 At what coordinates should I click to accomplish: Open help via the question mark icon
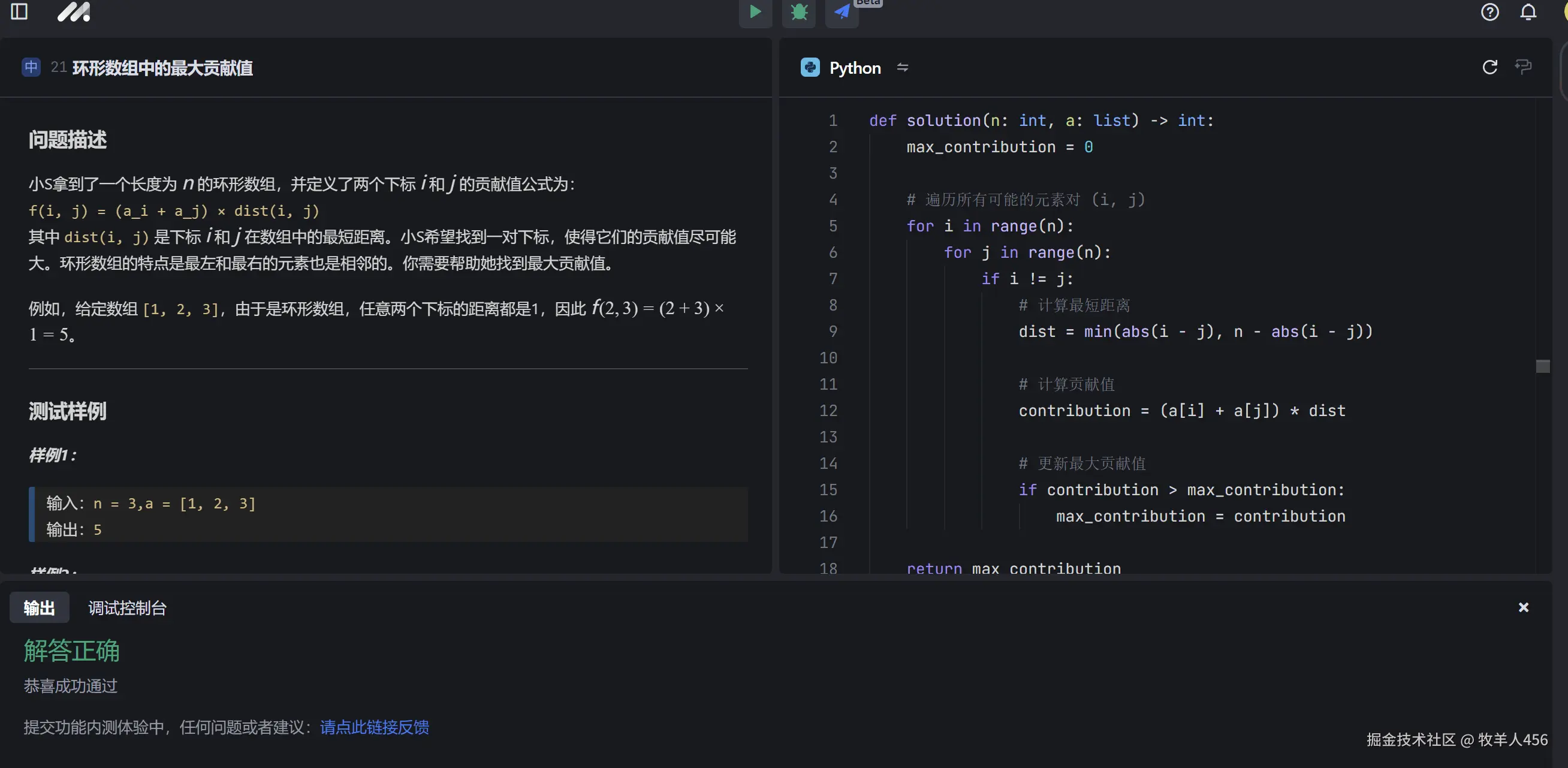(x=1489, y=11)
